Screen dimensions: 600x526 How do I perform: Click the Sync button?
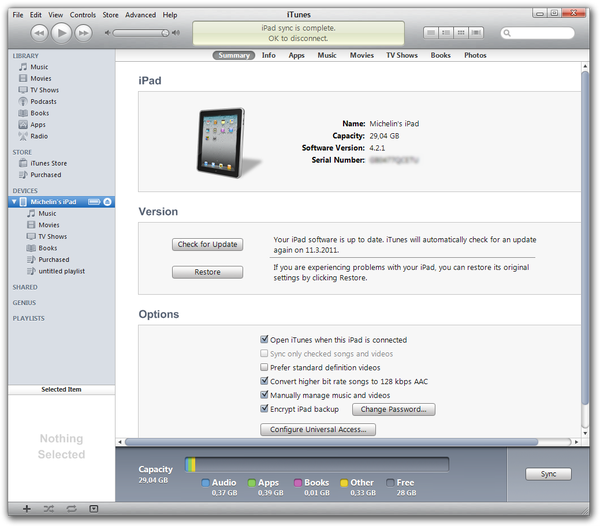548,474
